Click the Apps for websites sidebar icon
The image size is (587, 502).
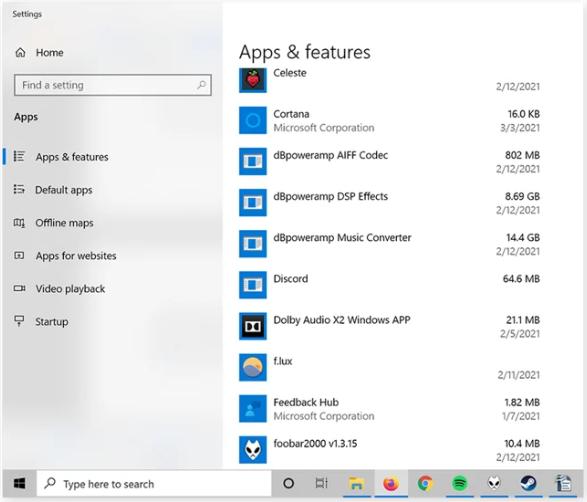click(x=19, y=256)
